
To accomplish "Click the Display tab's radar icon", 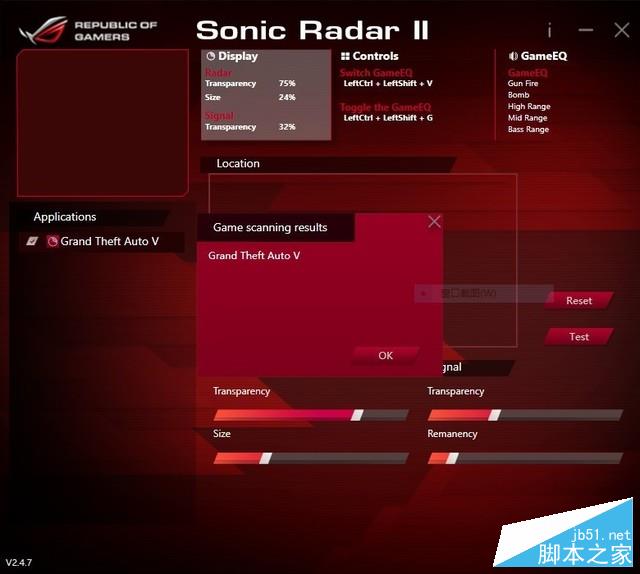I will (x=211, y=56).
